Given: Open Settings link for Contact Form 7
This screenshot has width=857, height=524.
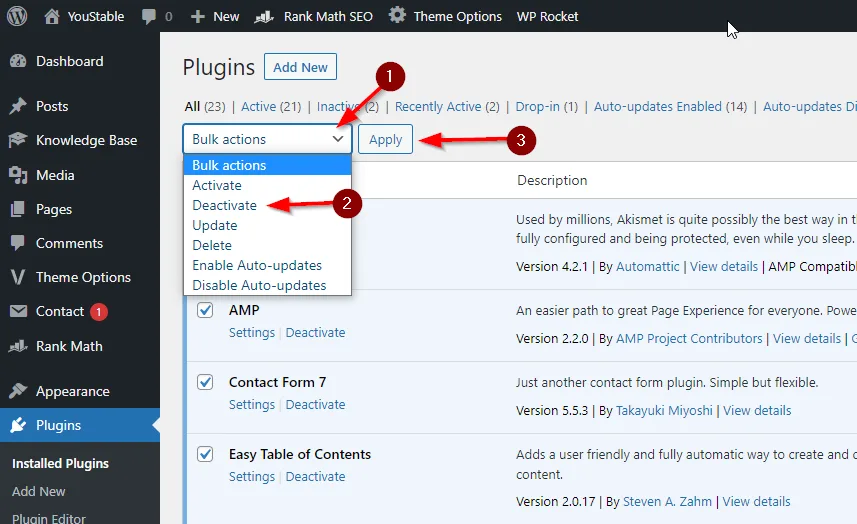Looking at the screenshot, I should click(x=251, y=405).
